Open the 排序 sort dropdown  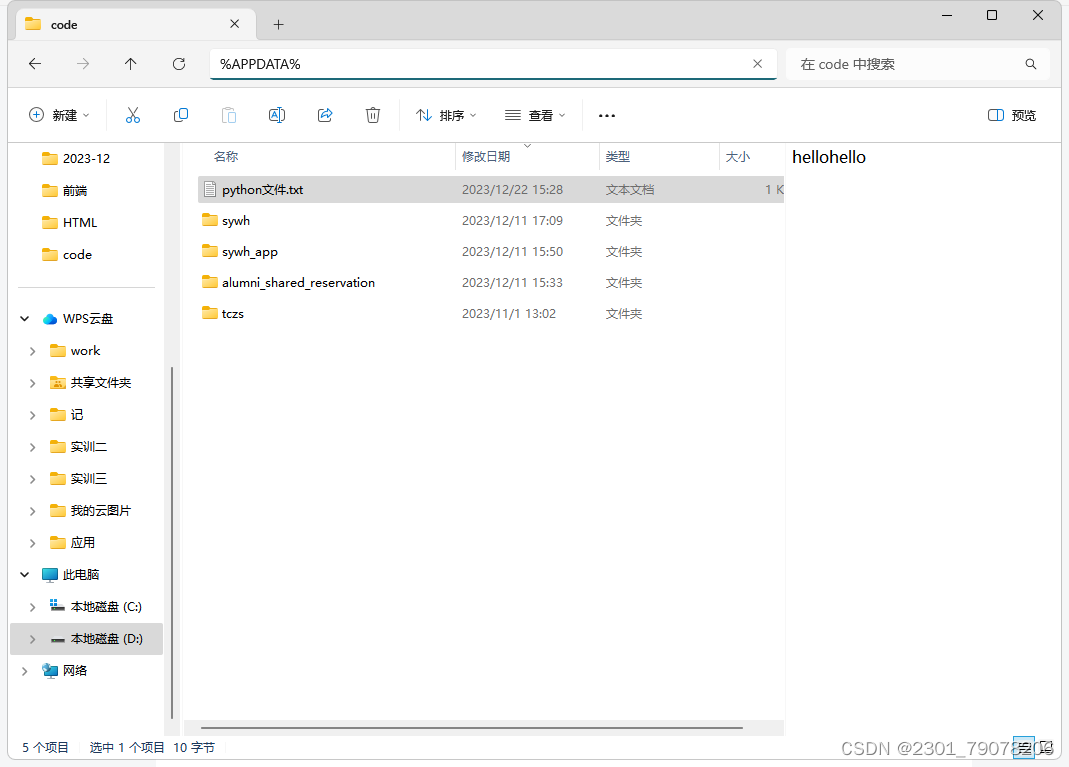[x=447, y=115]
